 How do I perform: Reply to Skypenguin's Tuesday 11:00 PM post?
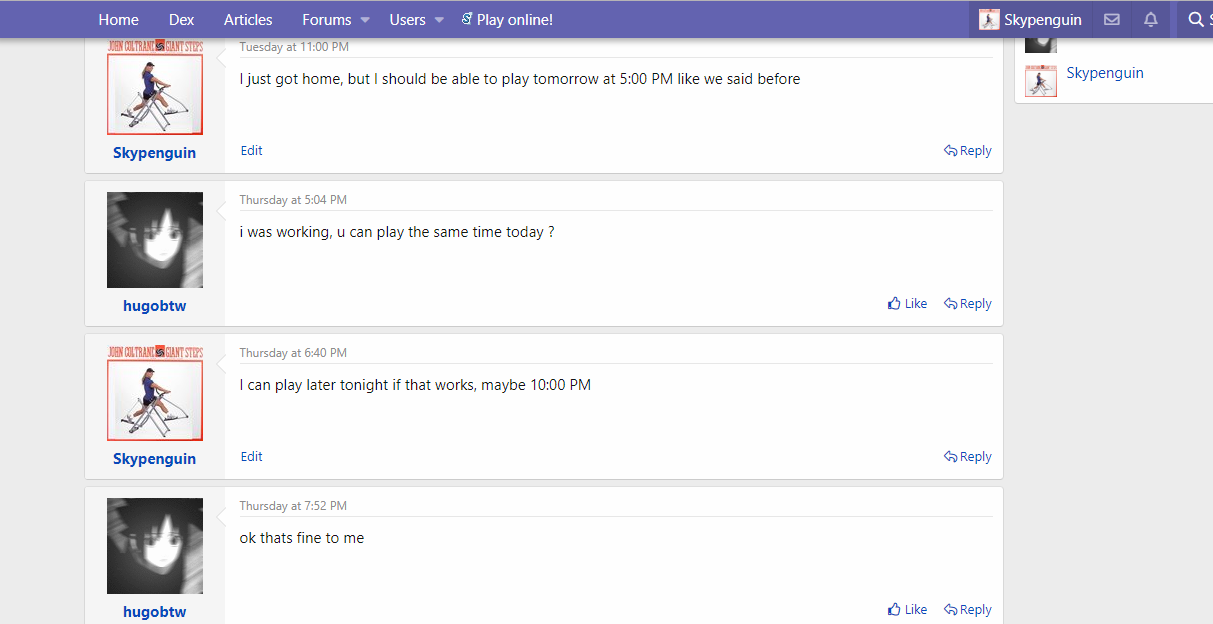pyautogui.click(x=968, y=151)
